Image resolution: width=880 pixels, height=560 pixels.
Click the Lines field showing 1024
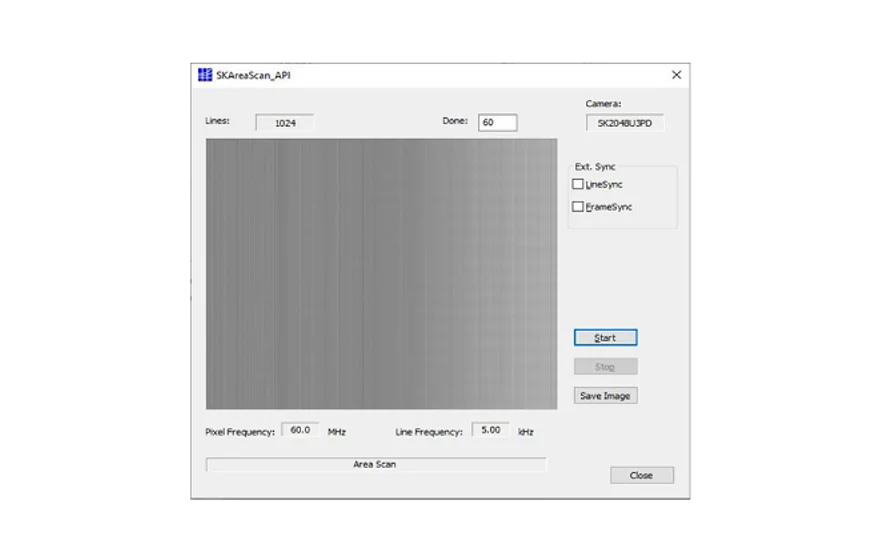click(284, 123)
